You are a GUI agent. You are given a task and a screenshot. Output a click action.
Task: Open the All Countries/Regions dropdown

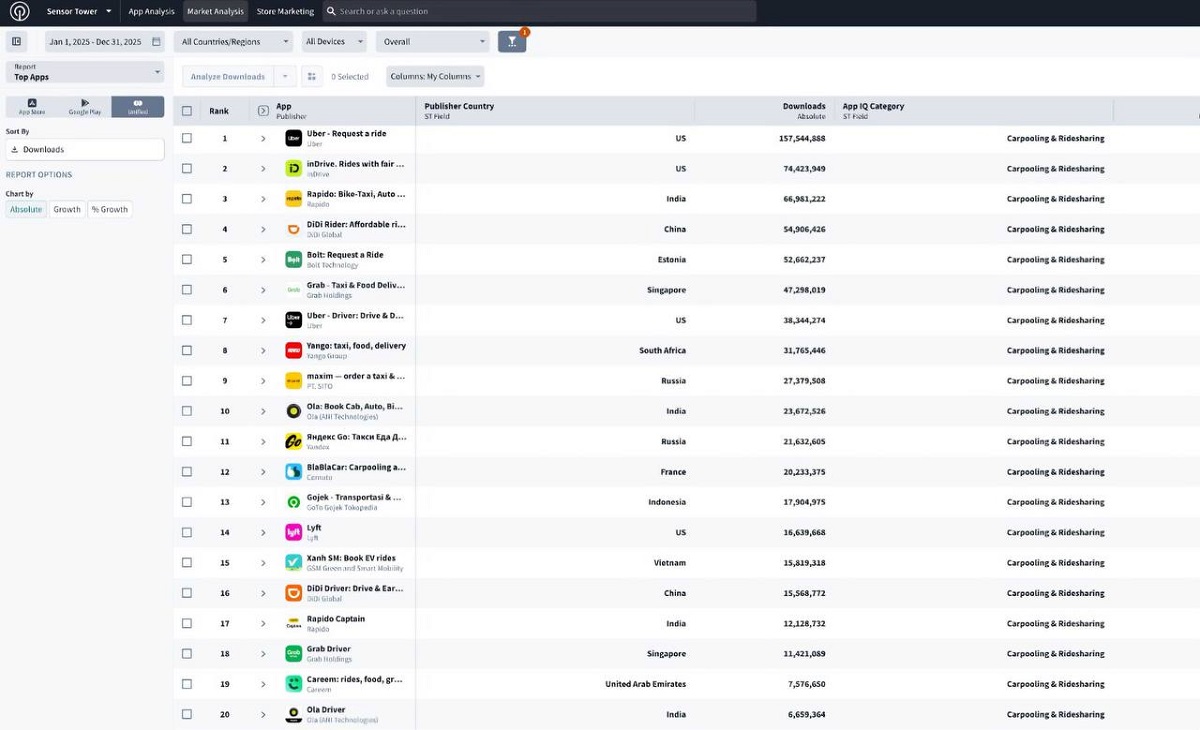pyautogui.click(x=233, y=42)
